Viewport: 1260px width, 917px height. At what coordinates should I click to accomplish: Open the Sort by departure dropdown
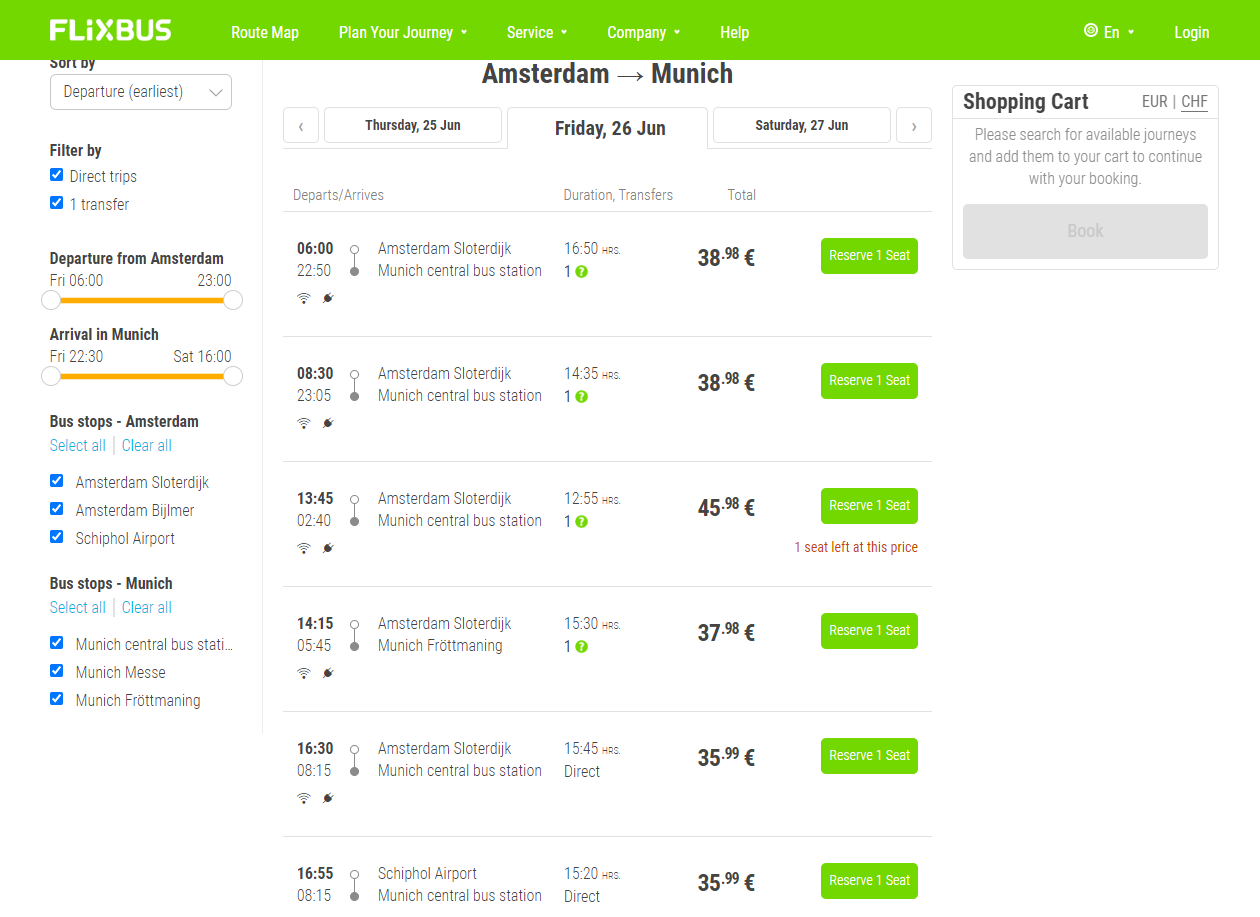[141, 92]
